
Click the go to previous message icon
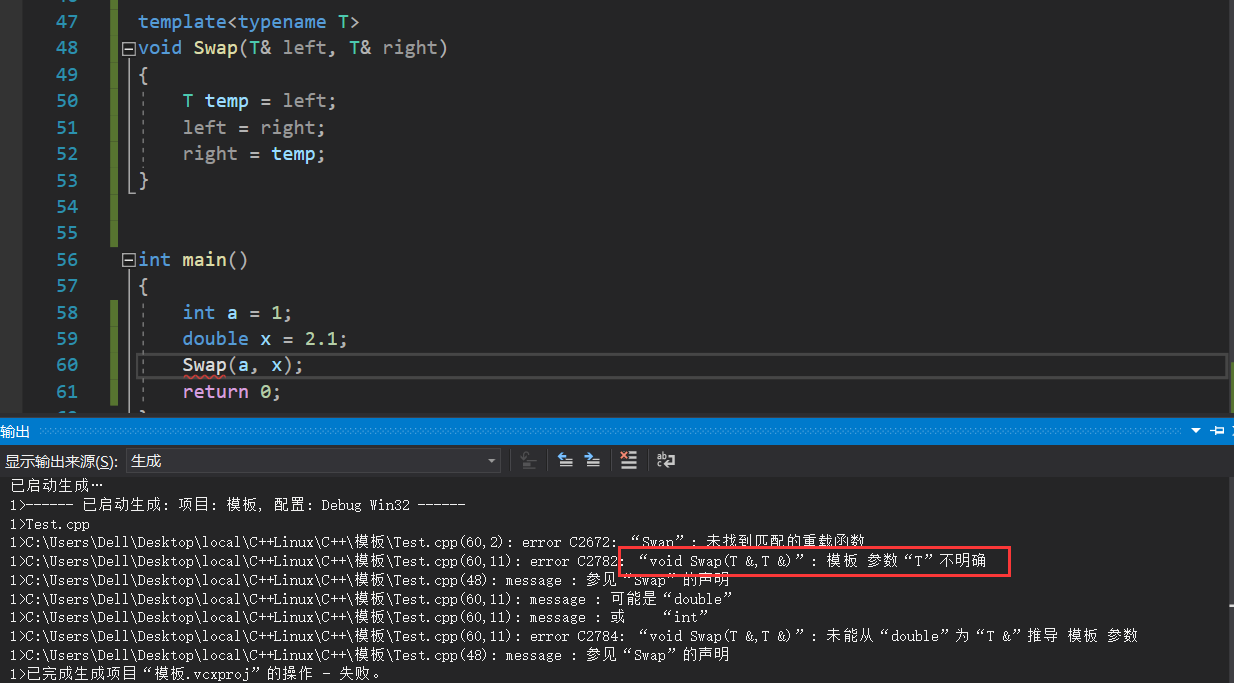(565, 460)
